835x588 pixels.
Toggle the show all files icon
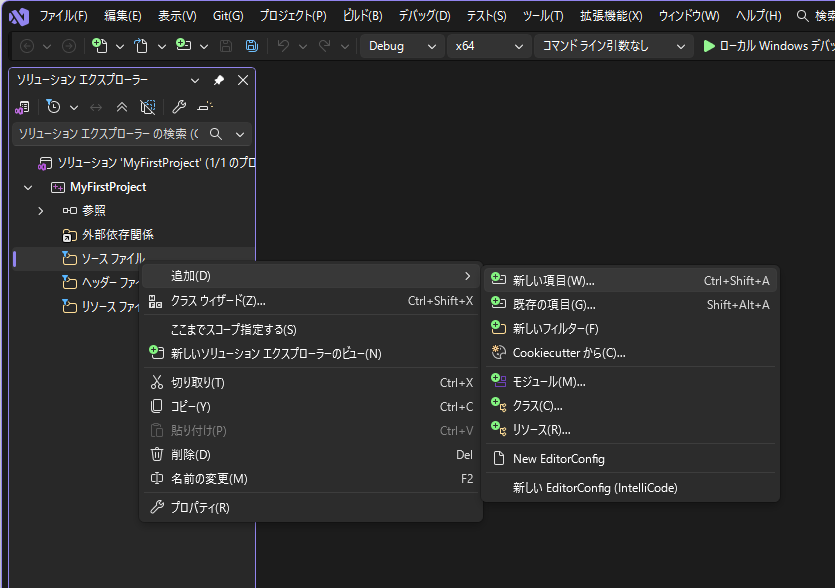point(148,107)
